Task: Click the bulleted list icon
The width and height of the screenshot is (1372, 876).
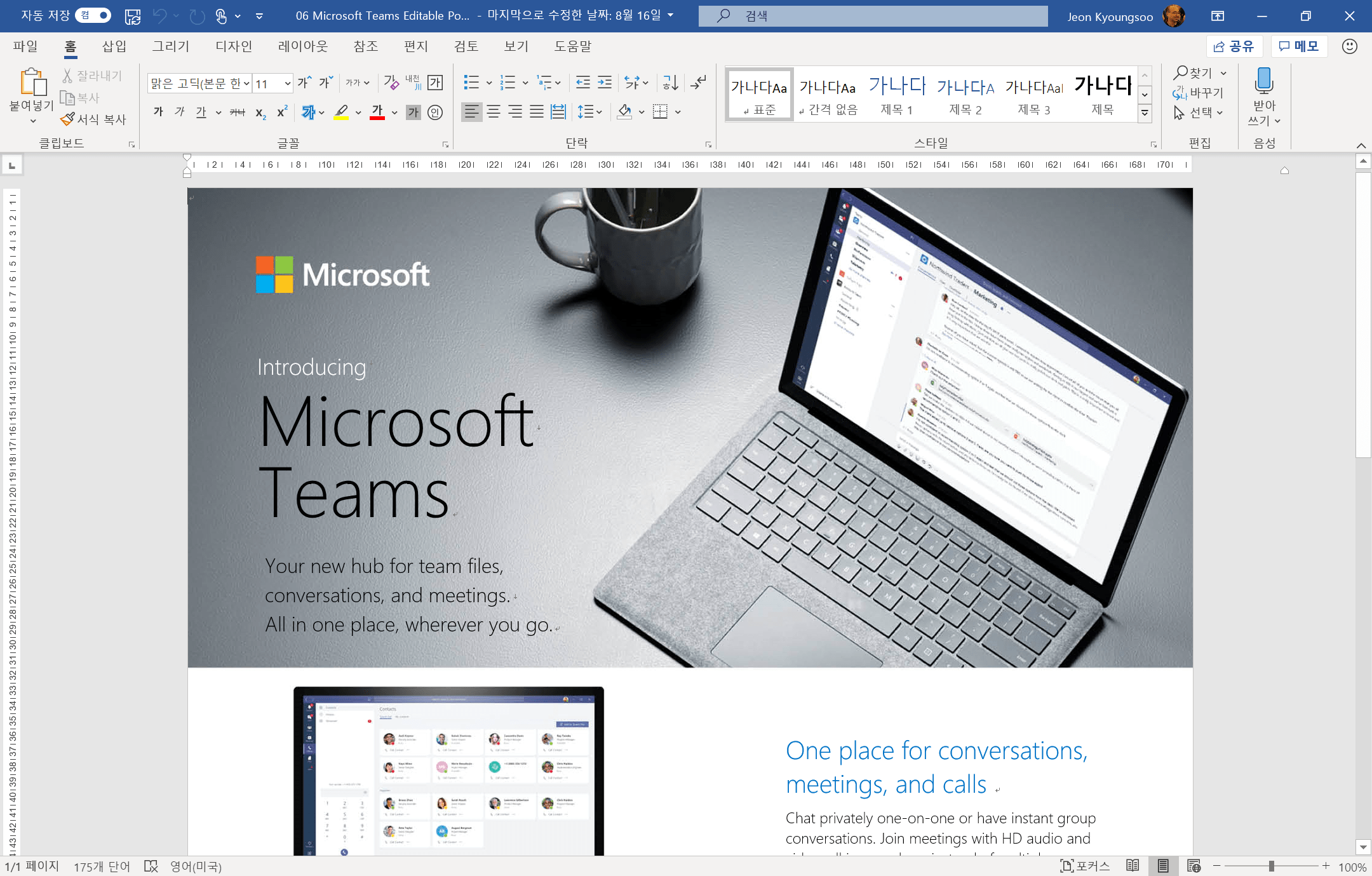Action: (471, 83)
